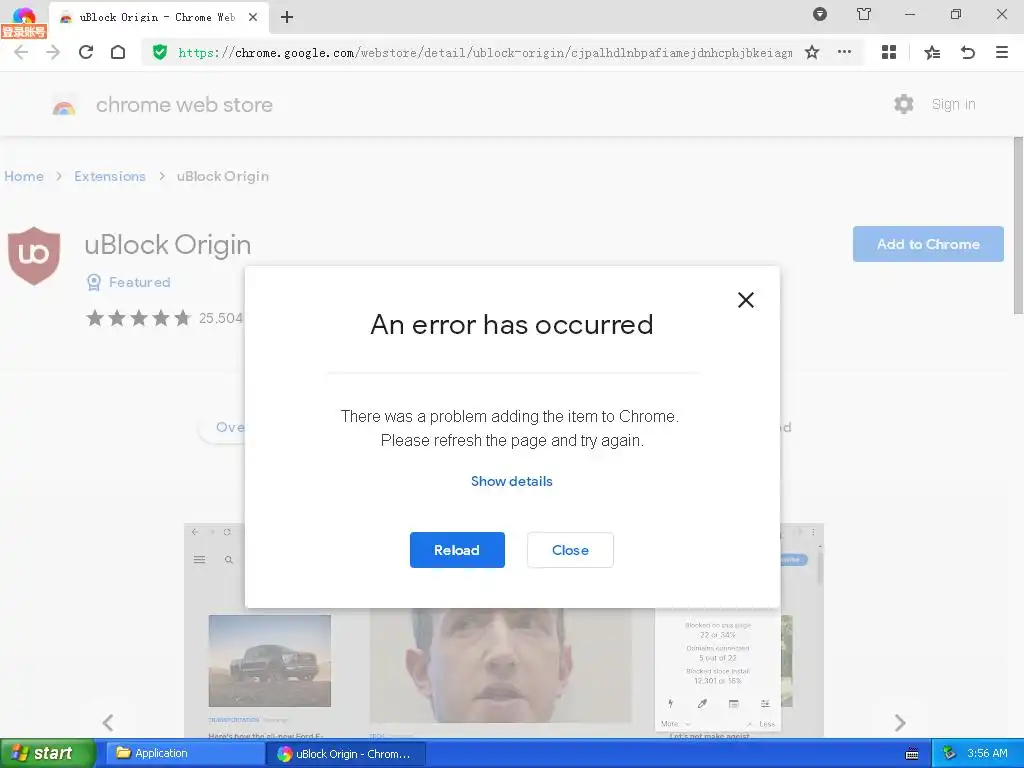Click the Featured badge
The height and width of the screenshot is (768, 1024).
tap(129, 282)
